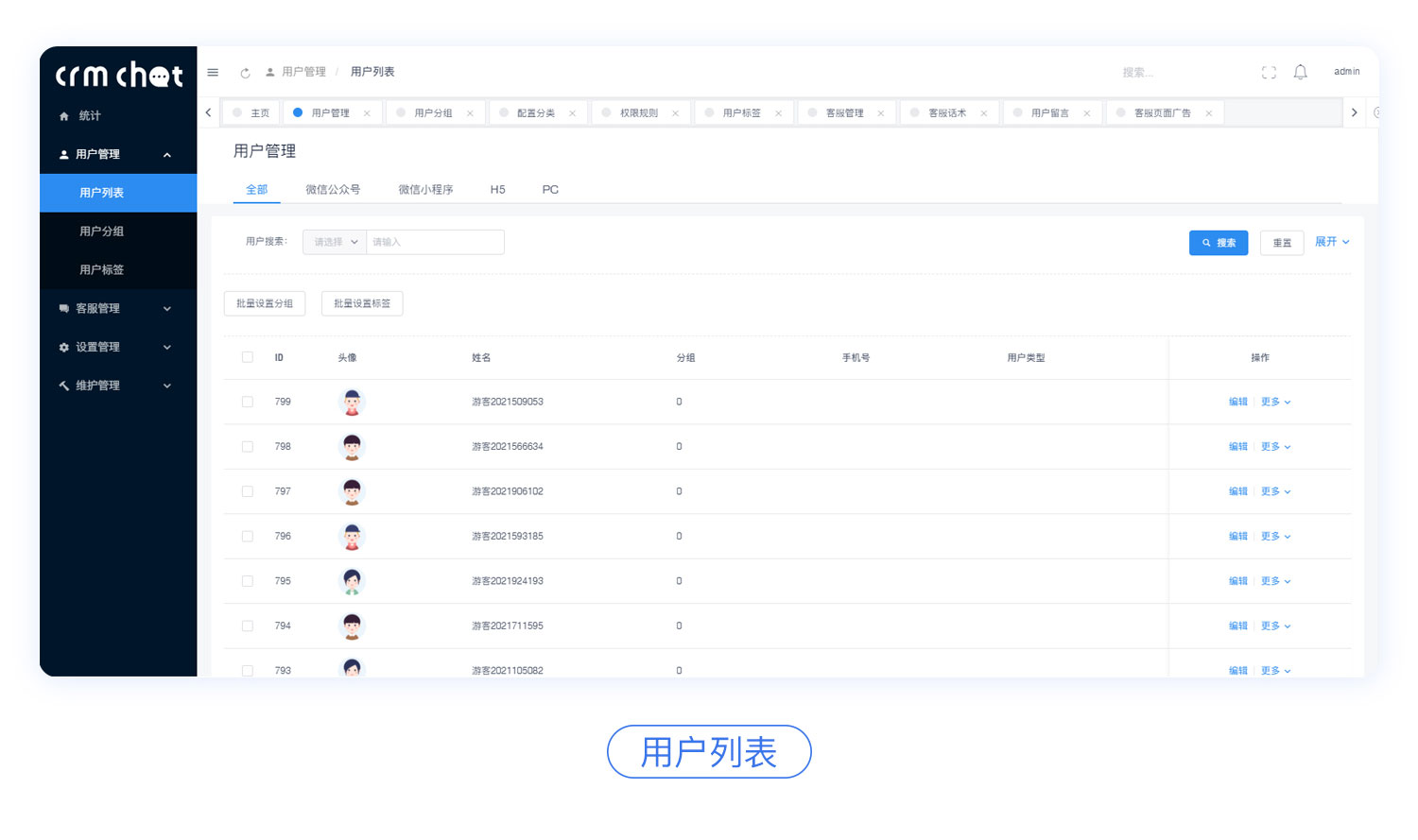Image resolution: width=1418 pixels, height=840 pixels.
Task: Click the fullscreen icon near admin
Action: (1269, 72)
